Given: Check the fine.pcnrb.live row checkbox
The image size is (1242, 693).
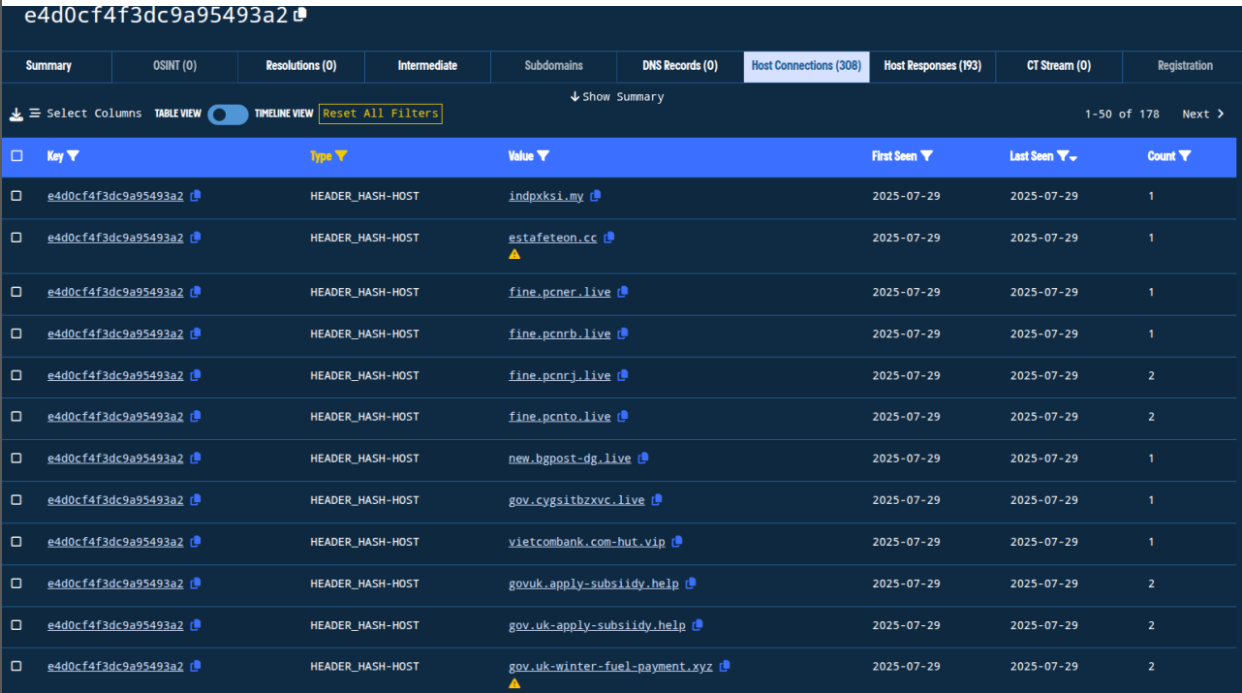Looking at the screenshot, I should click(x=16, y=334).
